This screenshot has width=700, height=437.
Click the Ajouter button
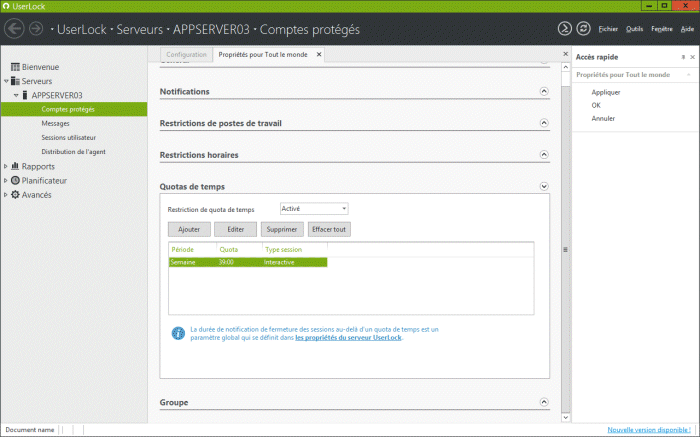[x=189, y=229]
